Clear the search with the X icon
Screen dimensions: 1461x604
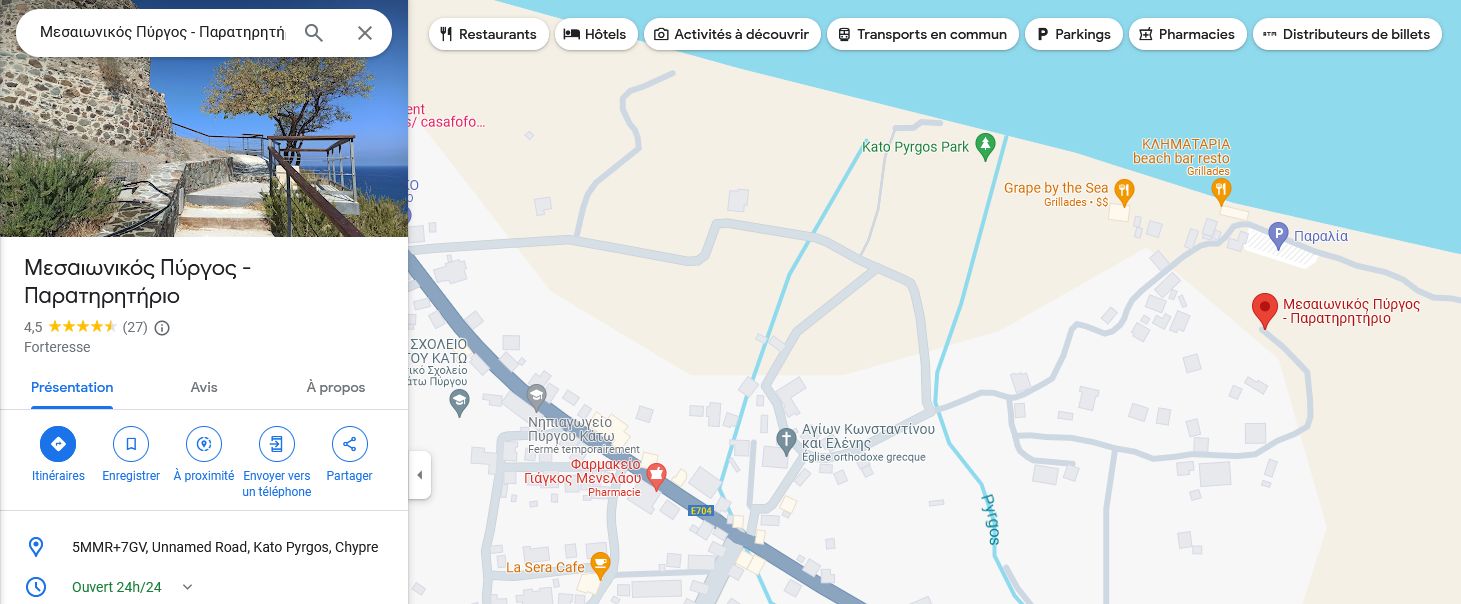365,33
